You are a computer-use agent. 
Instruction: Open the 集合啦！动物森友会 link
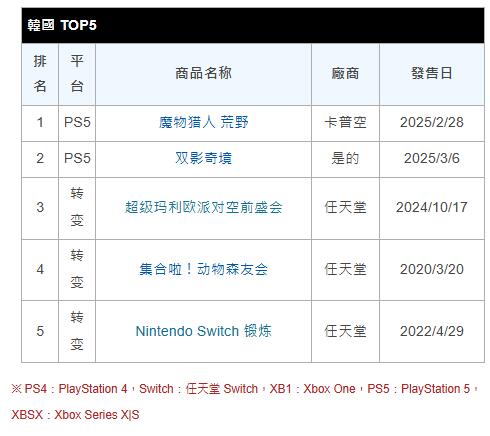click(x=203, y=269)
